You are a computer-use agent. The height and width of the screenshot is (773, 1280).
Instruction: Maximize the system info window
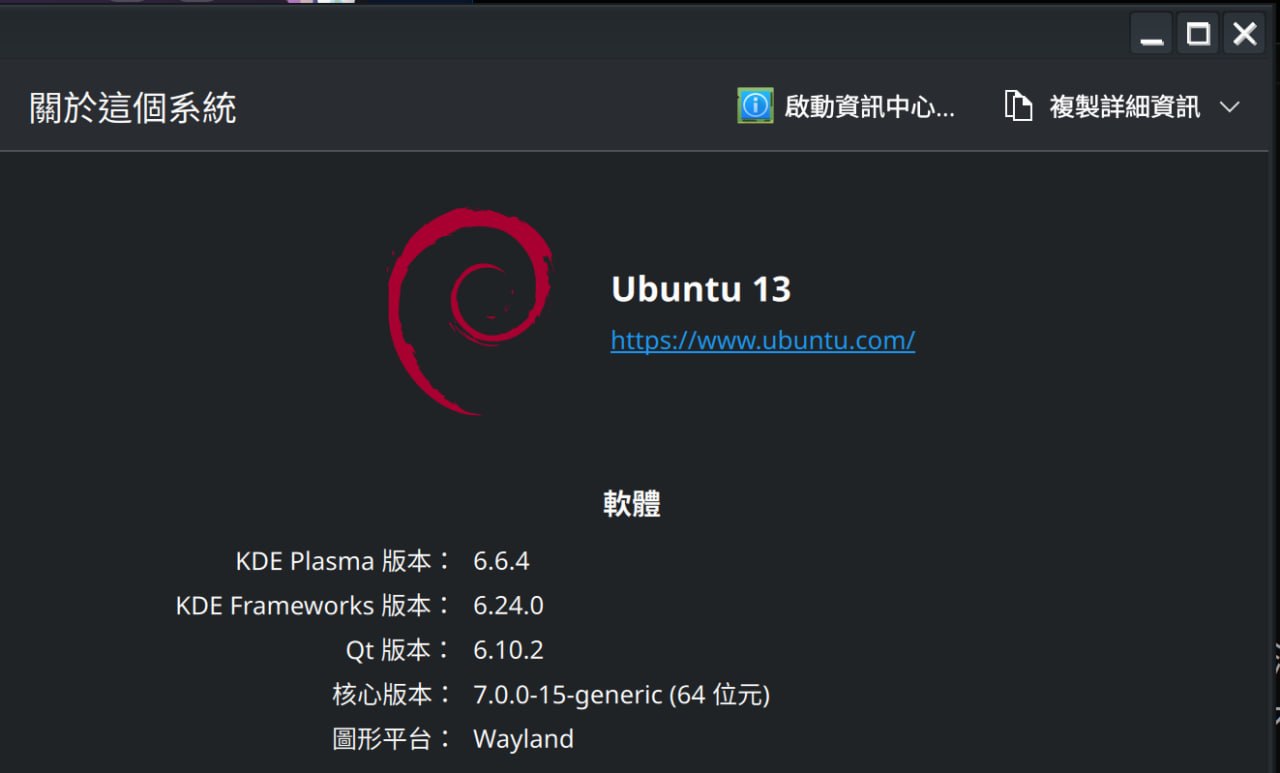[1198, 35]
